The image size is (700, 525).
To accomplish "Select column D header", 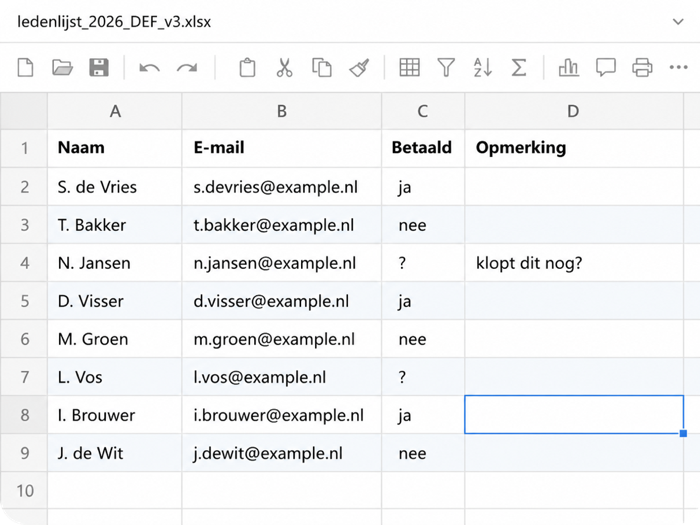I will 574,111.
